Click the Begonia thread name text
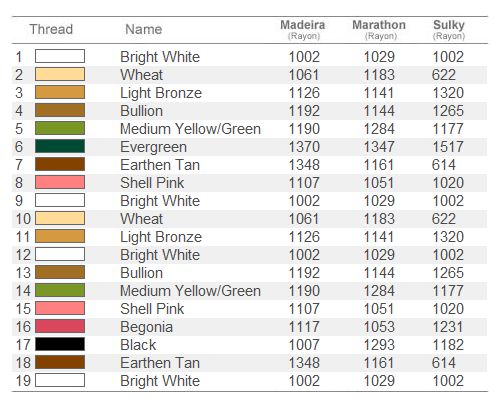This screenshot has height=402, width=500. click(146, 327)
